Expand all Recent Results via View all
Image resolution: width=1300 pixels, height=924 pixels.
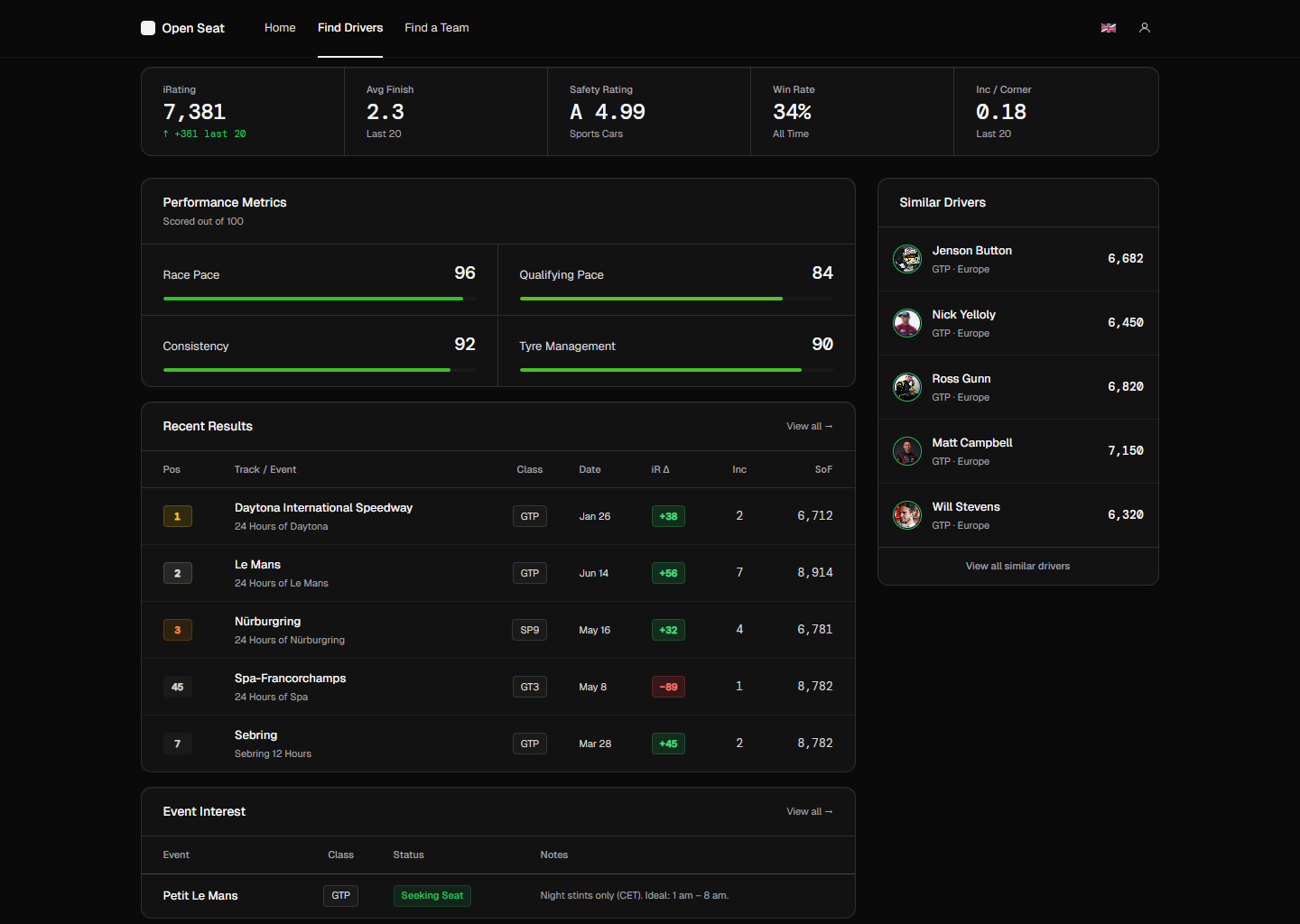[x=809, y=426]
